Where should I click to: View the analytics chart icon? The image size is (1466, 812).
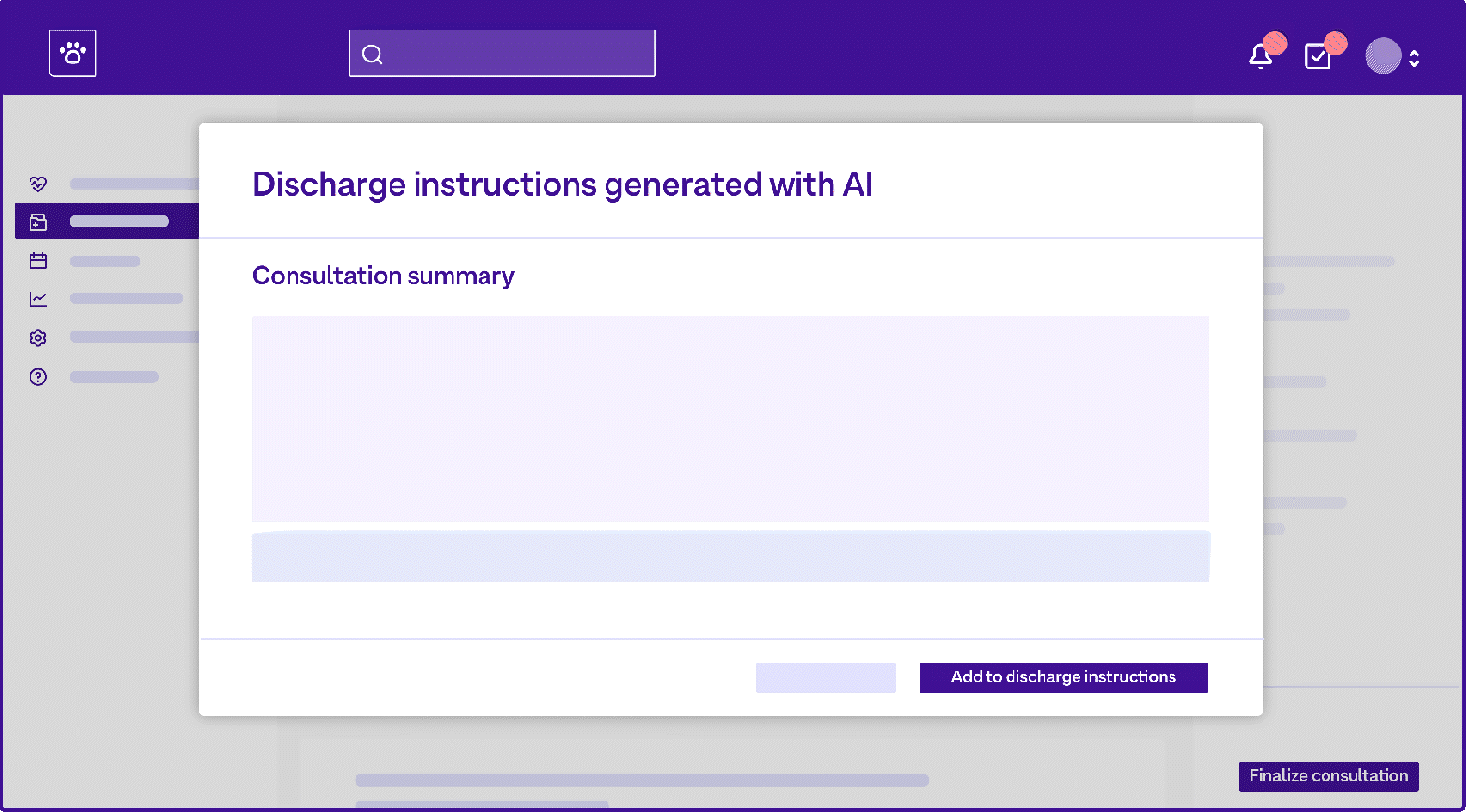coord(37,298)
